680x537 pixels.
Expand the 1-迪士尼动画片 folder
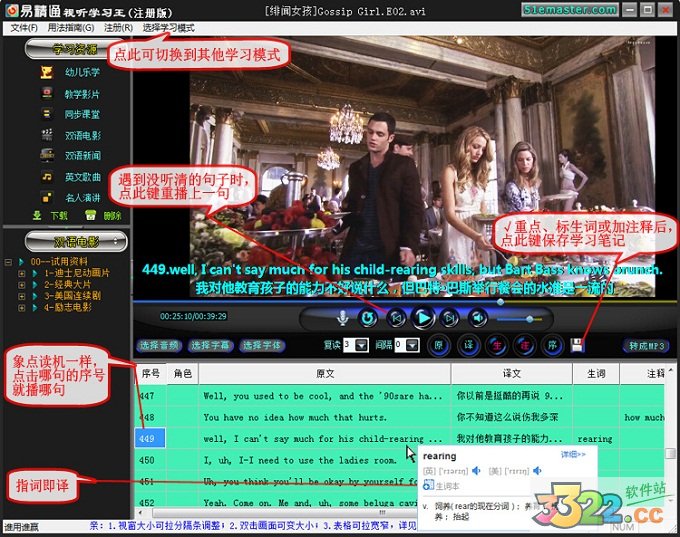click(x=21, y=273)
